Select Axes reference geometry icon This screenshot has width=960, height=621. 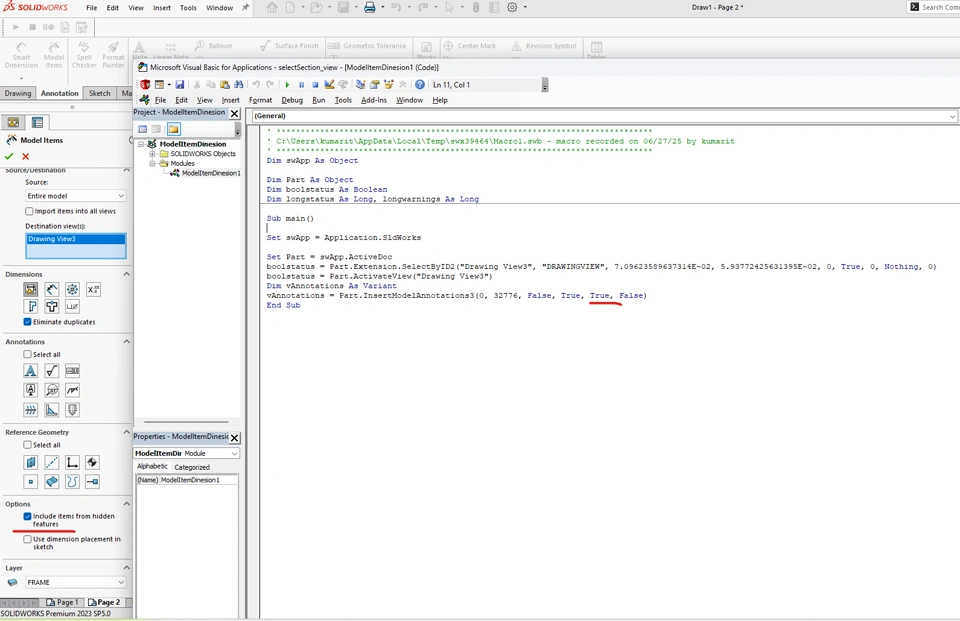pos(51,462)
